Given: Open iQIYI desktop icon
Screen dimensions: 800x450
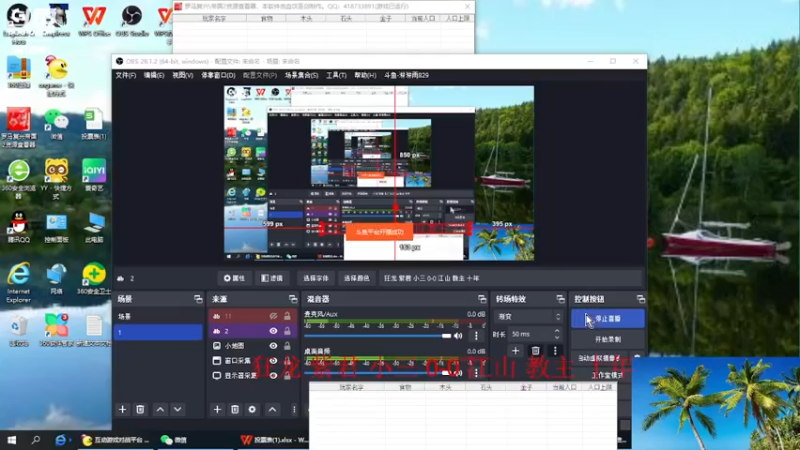Looking at the screenshot, I should click(x=94, y=175).
